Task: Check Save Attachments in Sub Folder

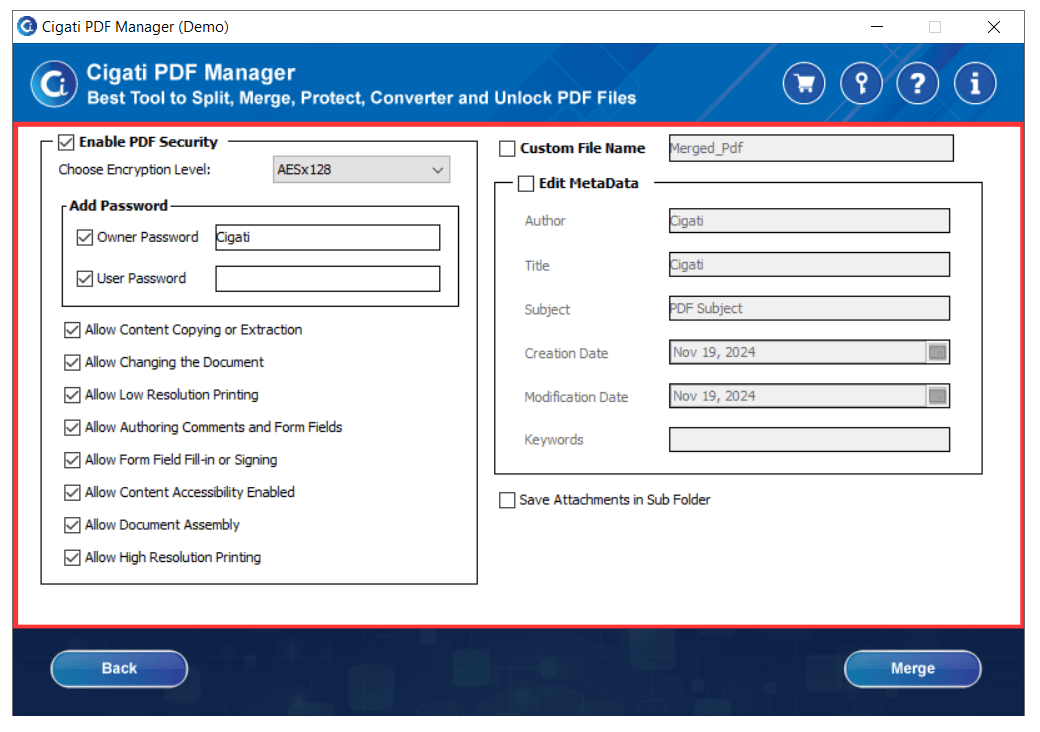Action: (x=507, y=500)
